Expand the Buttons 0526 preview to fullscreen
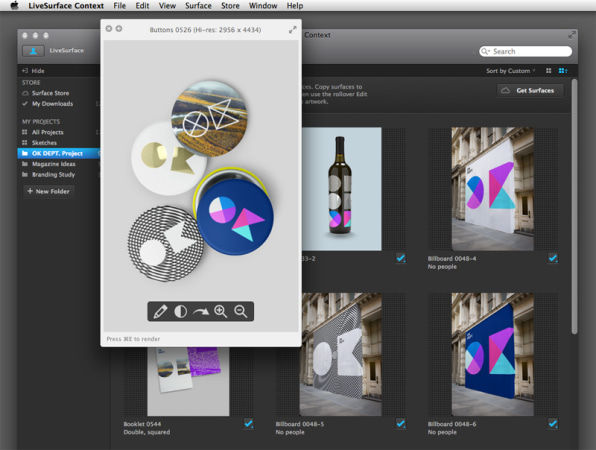Image resolution: width=596 pixels, height=450 pixels. [x=292, y=30]
